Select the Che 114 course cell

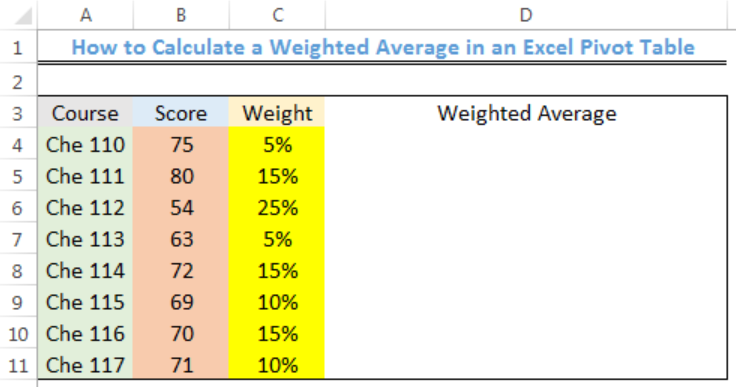85,270
